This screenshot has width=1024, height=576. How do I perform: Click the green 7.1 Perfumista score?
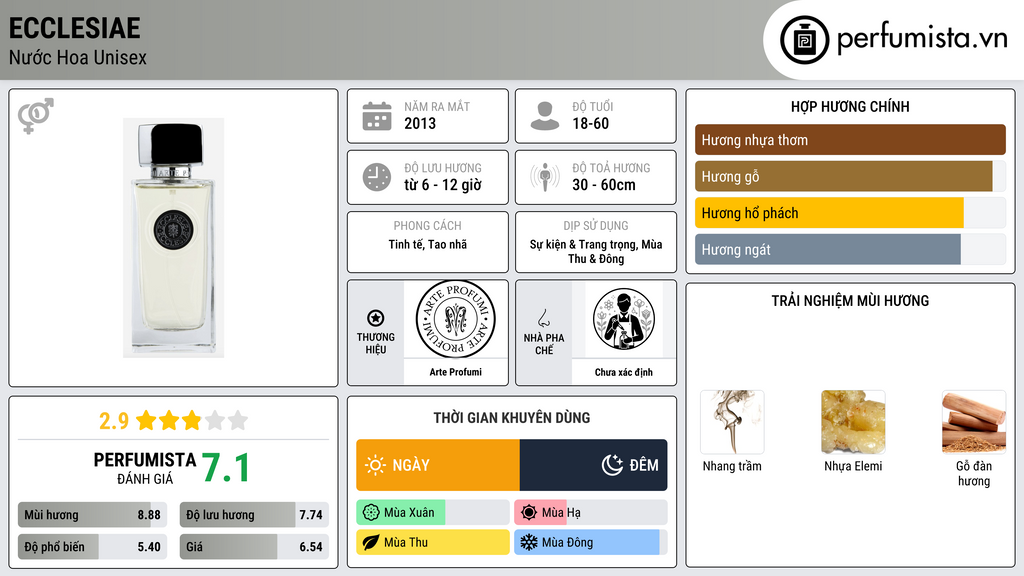[x=226, y=468]
